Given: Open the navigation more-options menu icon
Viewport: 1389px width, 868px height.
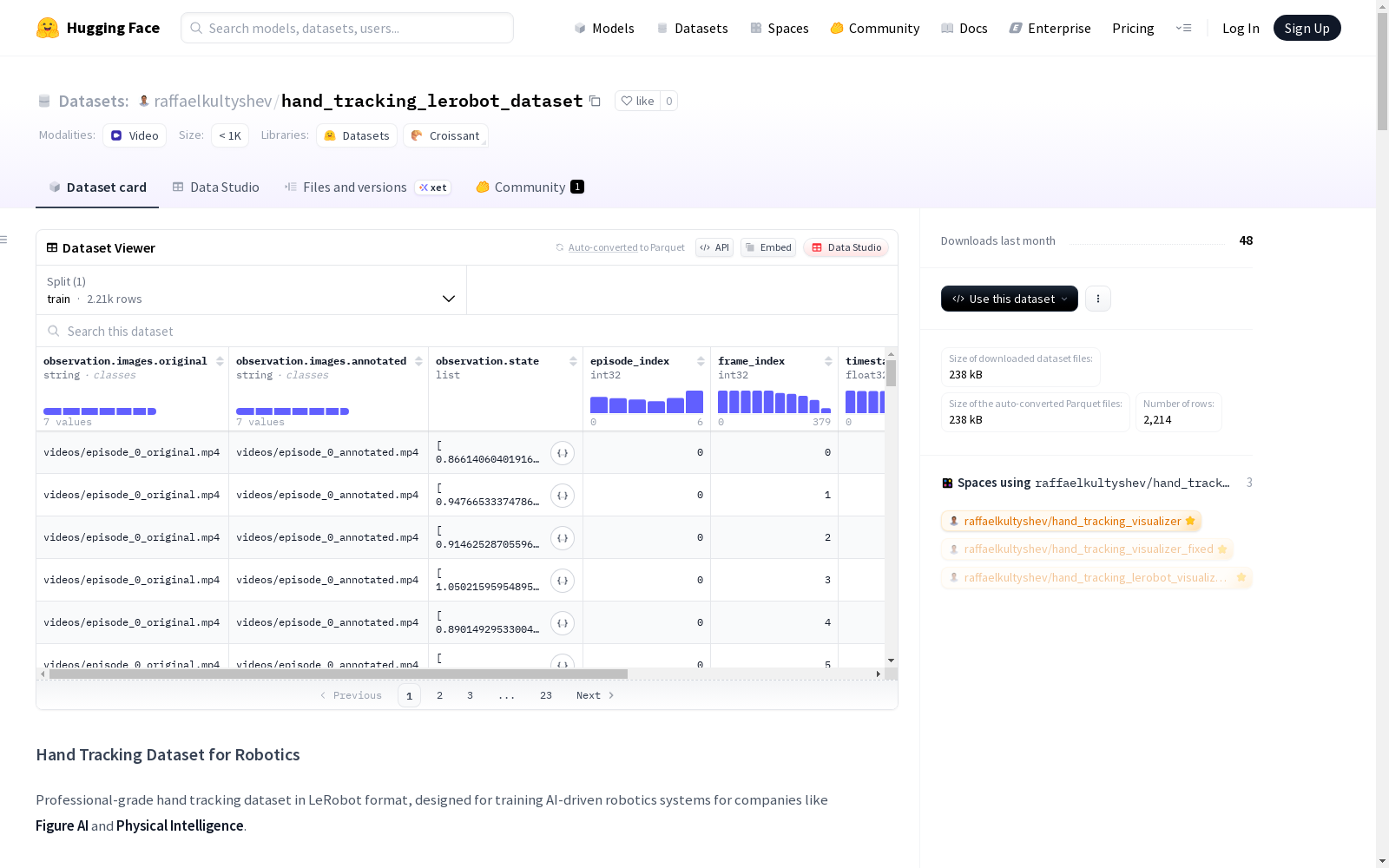Looking at the screenshot, I should [1183, 28].
